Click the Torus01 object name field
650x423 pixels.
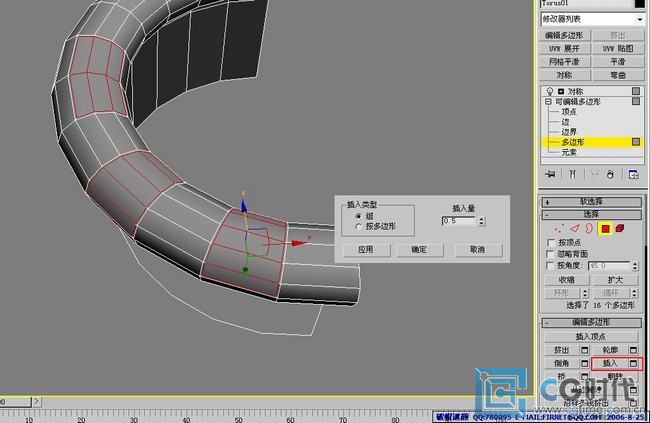click(x=586, y=3)
